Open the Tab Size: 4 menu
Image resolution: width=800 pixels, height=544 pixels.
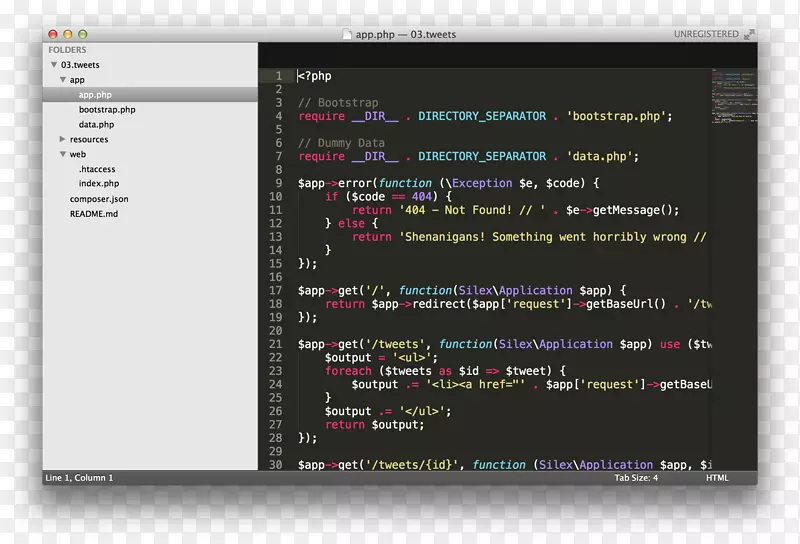point(636,478)
